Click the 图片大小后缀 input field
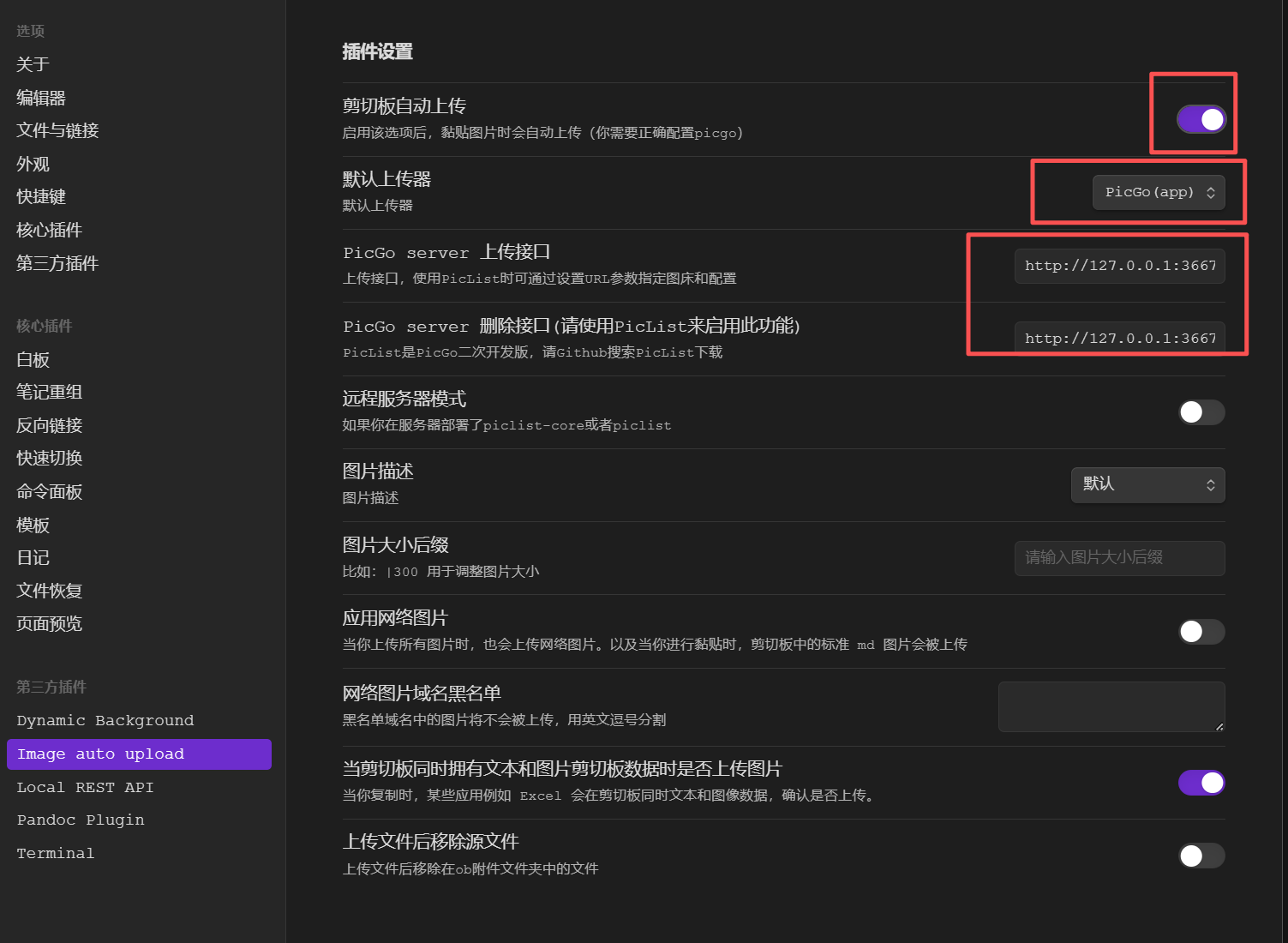The height and width of the screenshot is (943, 1288). click(1119, 558)
